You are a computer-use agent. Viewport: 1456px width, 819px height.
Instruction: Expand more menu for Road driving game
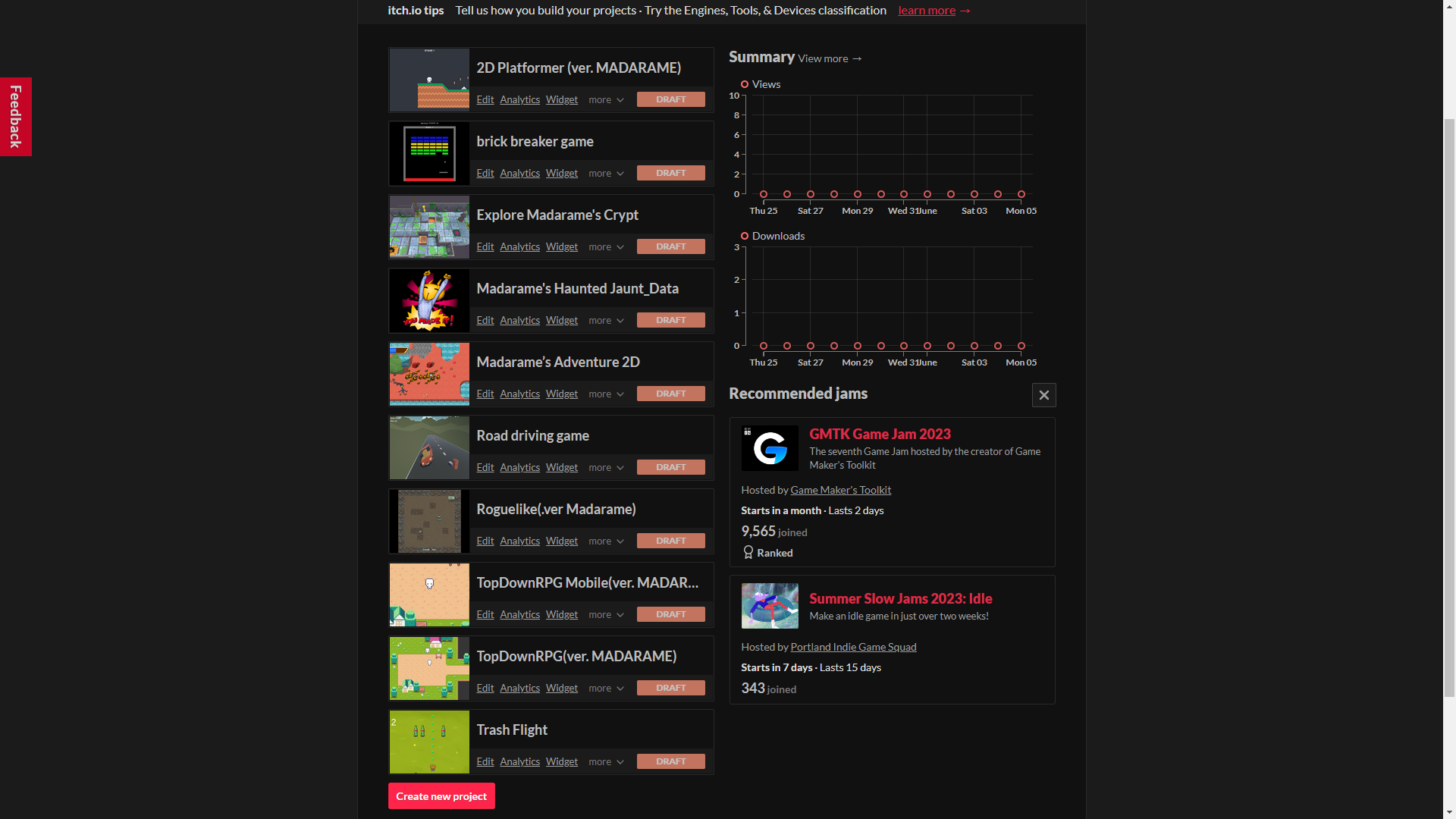pos(606,468)
